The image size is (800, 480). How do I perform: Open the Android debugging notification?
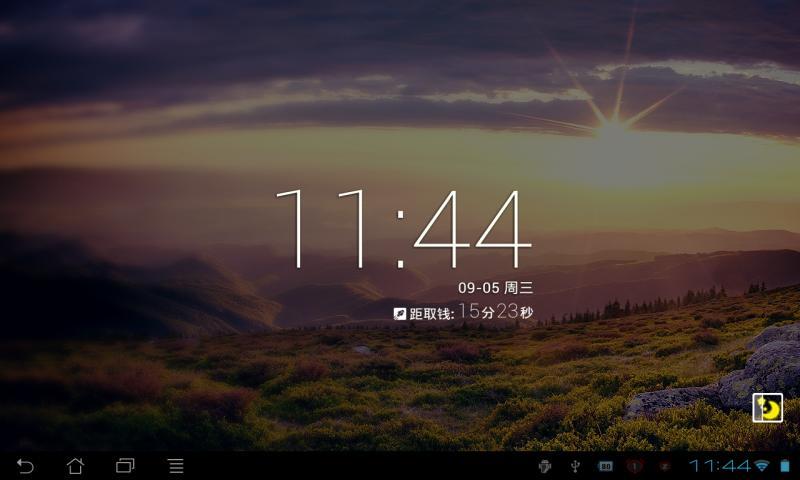545,466
